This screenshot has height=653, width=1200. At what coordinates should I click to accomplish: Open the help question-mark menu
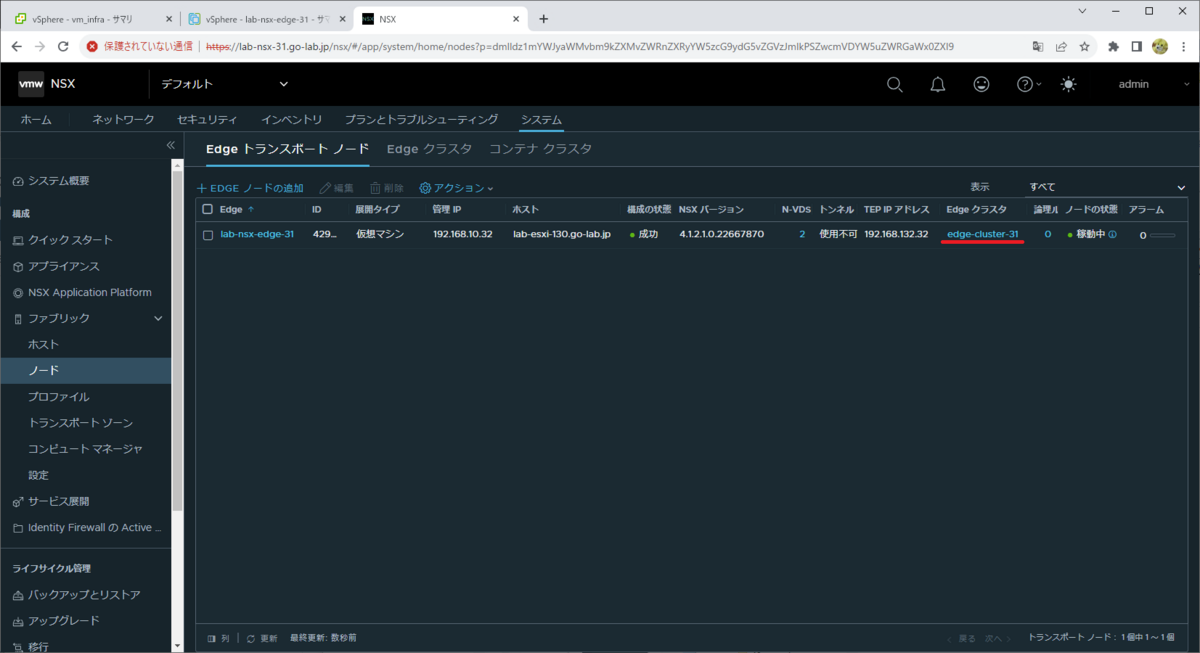tap(1029, 84)
